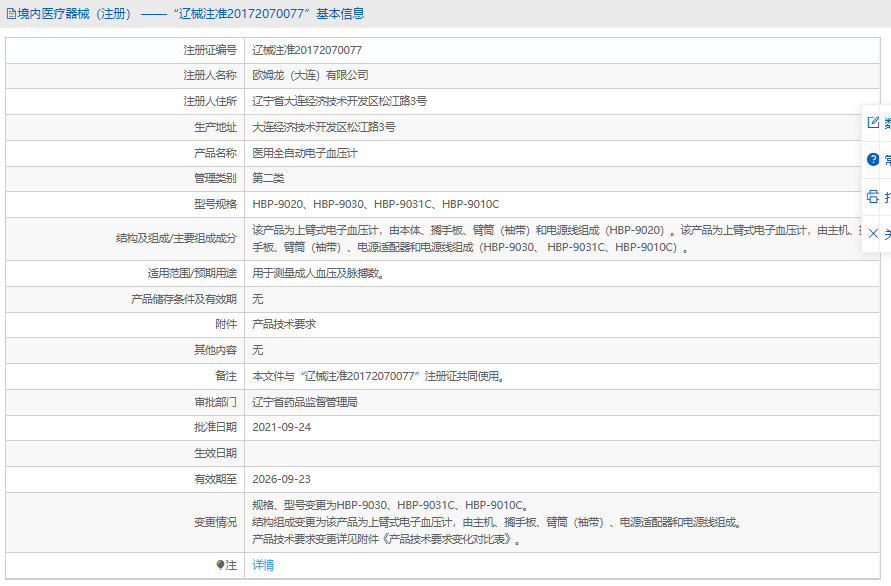Click the 产品名称 label cell

[x=125, y=153]
